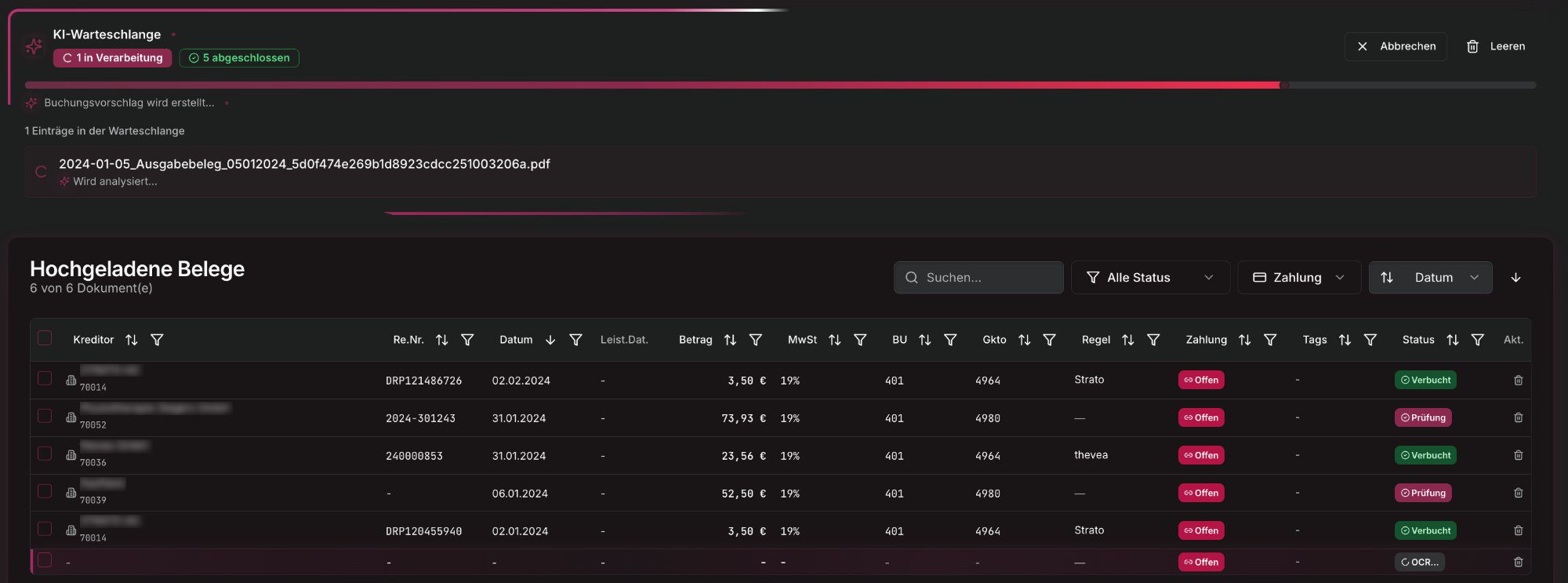Click the KI queue progress bar
The width and height of the screenshot is (1568, 583).
tap(780, 85)
